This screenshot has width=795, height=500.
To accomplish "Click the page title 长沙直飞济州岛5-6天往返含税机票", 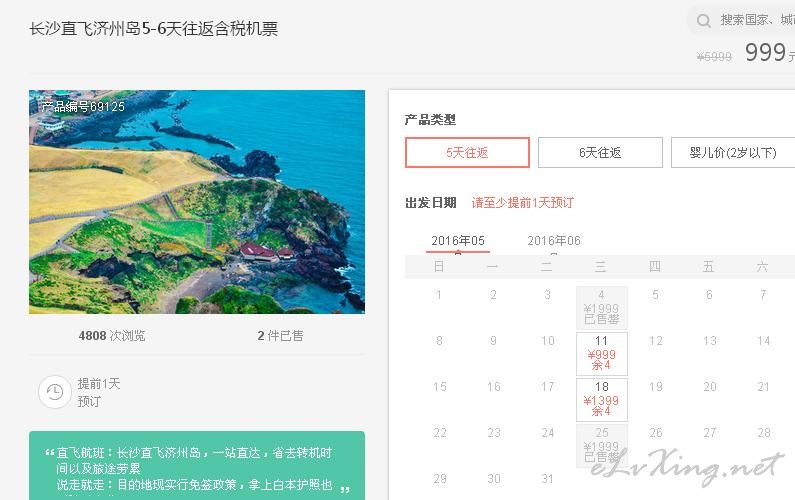I will 154,28.
